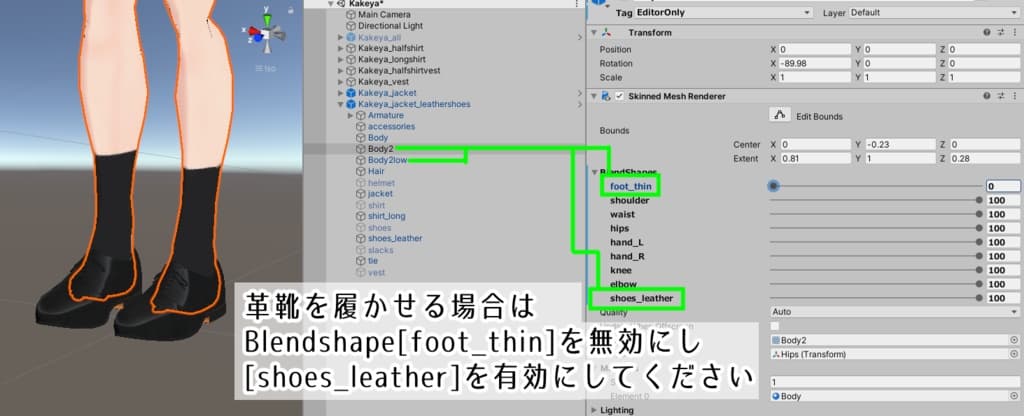The width and height of the screenshot is (1024, 416).
Task: Open hierarchy three-dot options for Kakeya scene
Action: 576,4
